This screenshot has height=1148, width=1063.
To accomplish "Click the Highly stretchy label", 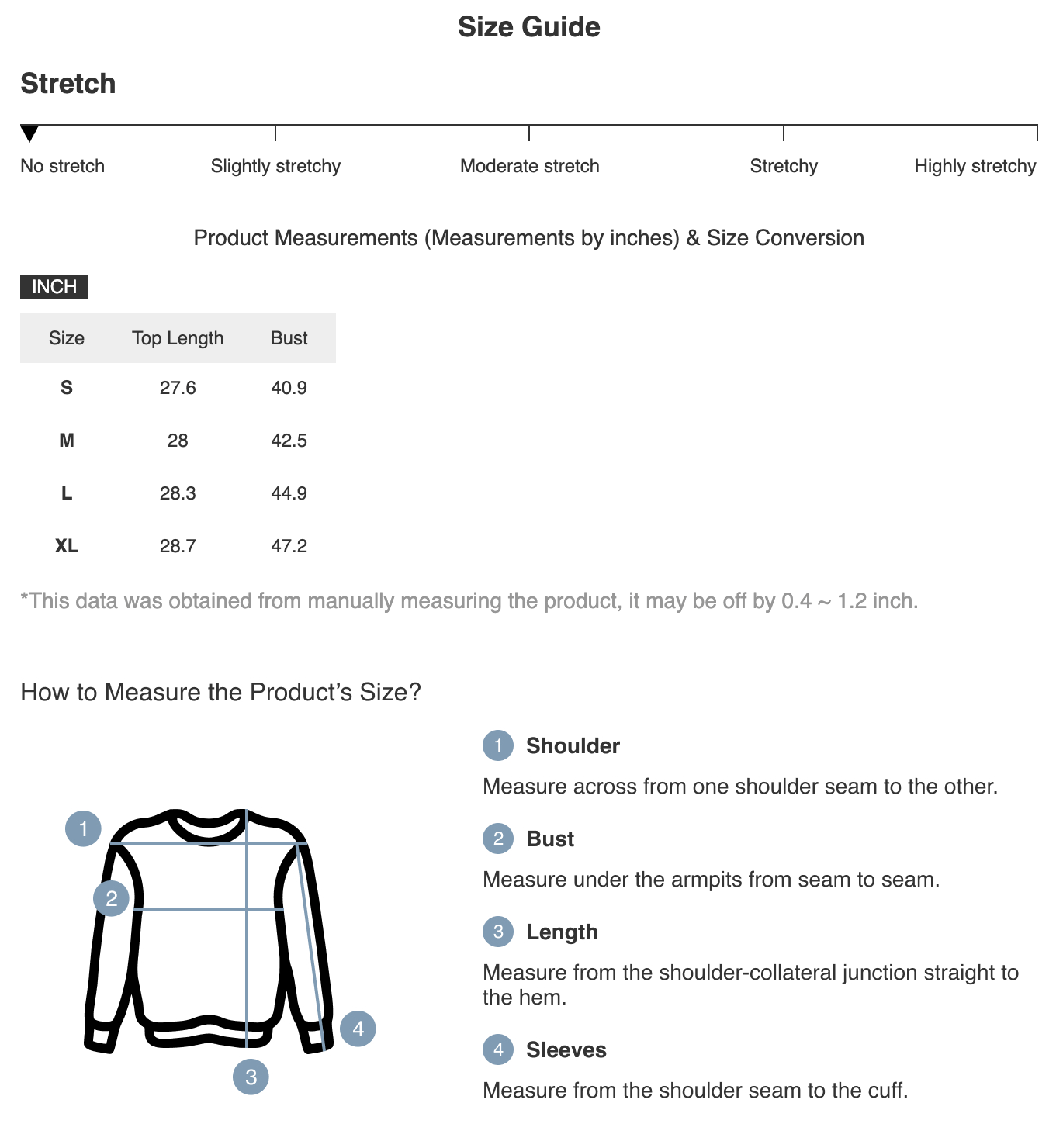I will coord(975,166).
